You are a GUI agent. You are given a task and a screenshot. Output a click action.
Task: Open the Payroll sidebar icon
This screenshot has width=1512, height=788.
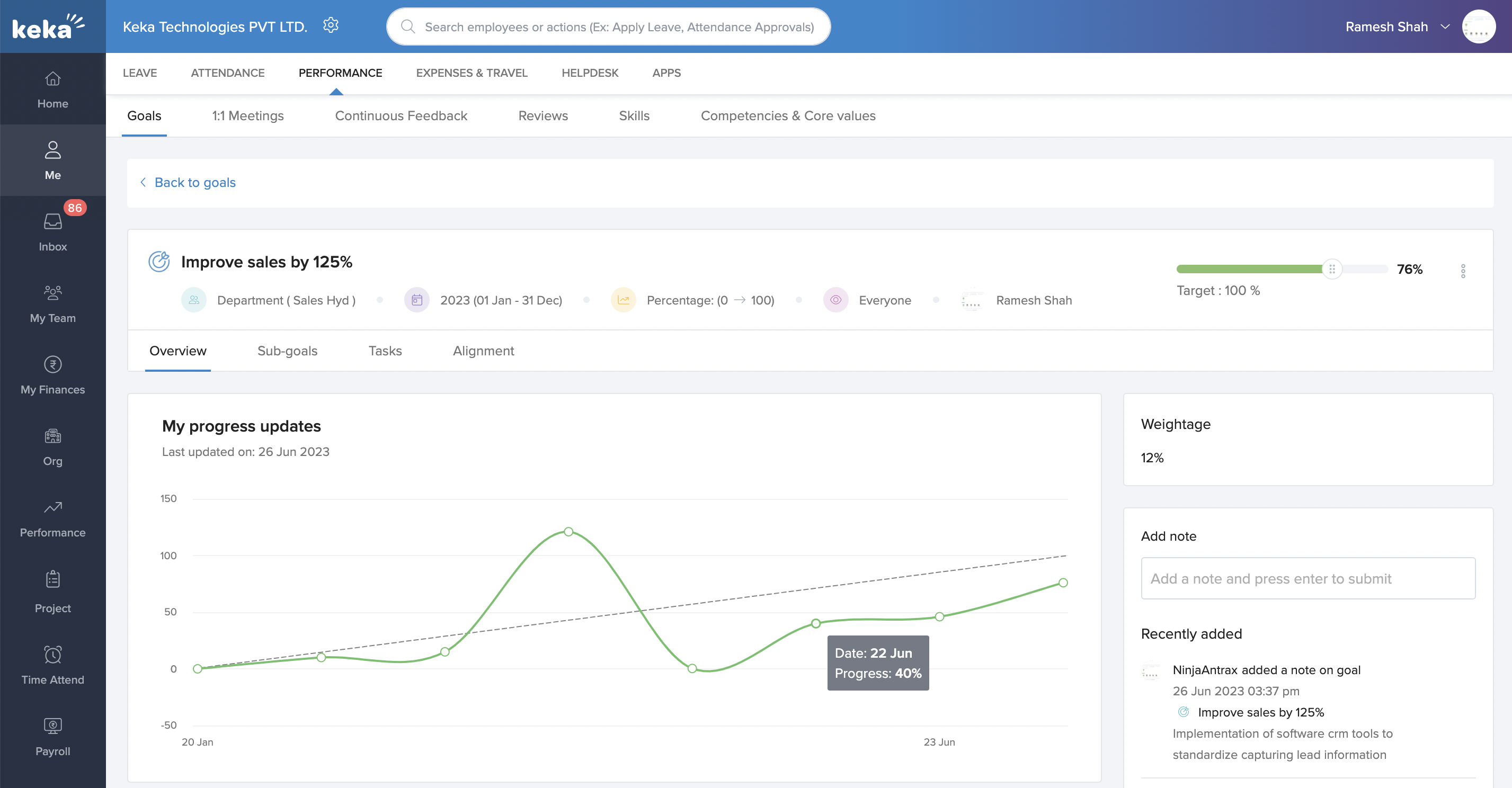click(x=53, y=727)
